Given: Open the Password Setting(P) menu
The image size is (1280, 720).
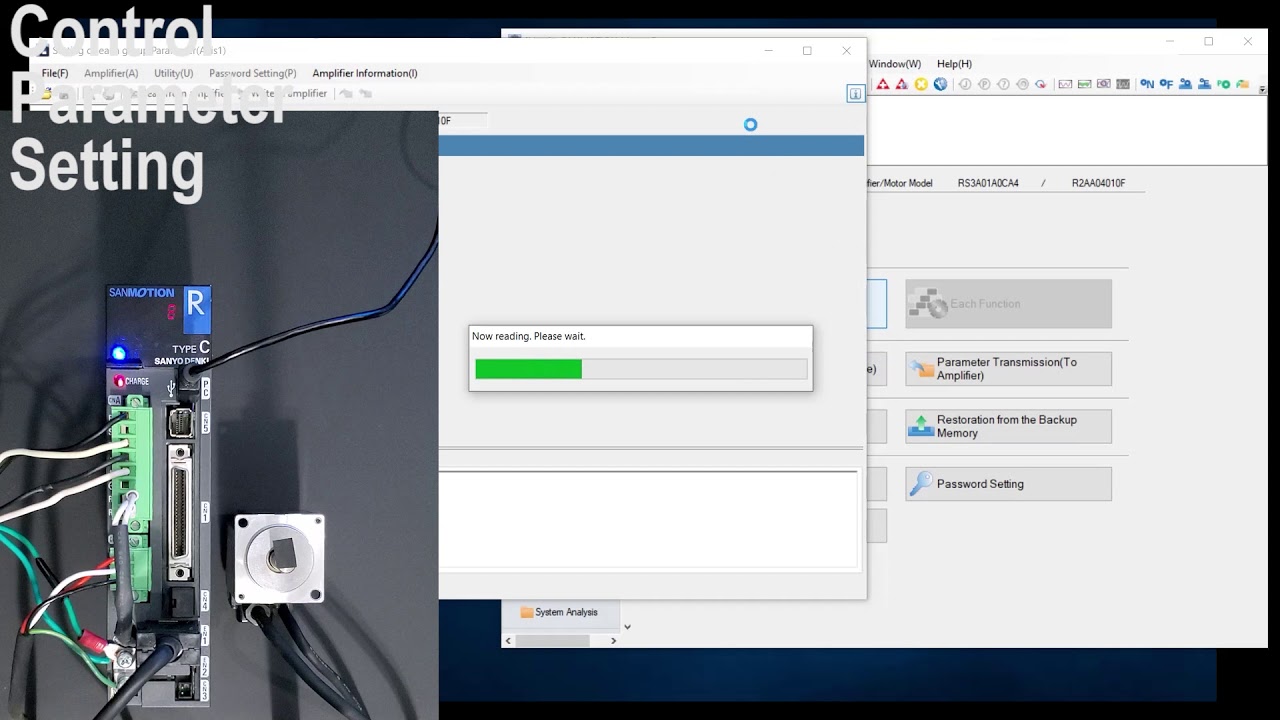Looking at the screenshot, I should (252, 73).
